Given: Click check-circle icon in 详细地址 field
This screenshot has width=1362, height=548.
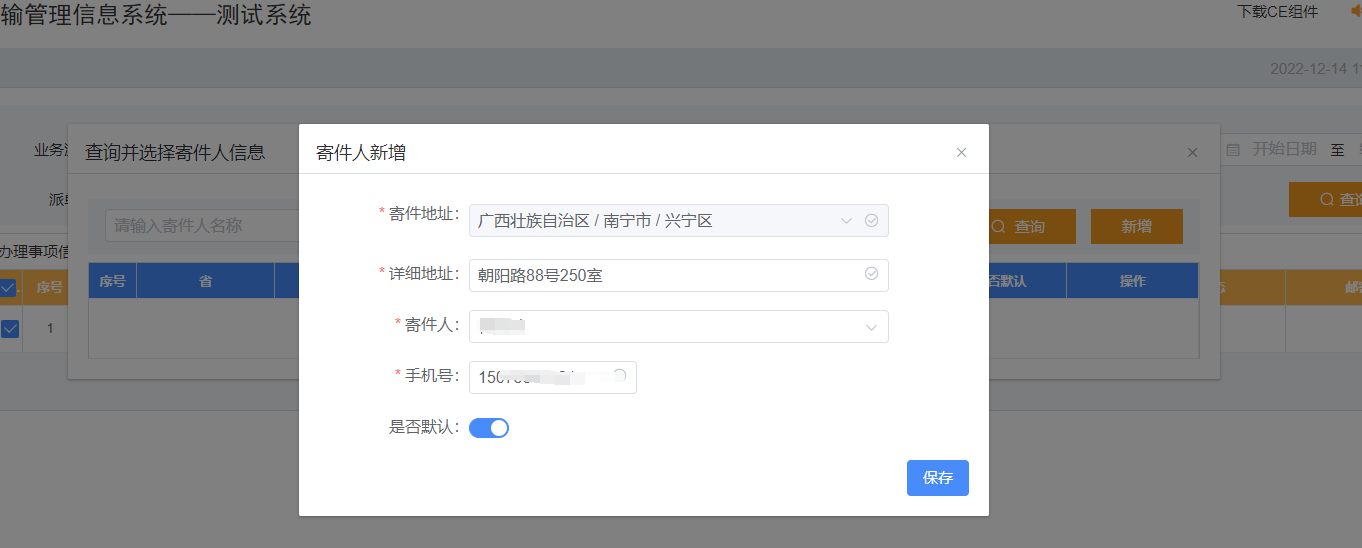Looking at the screenshot, I should click(x=871, y=274).
